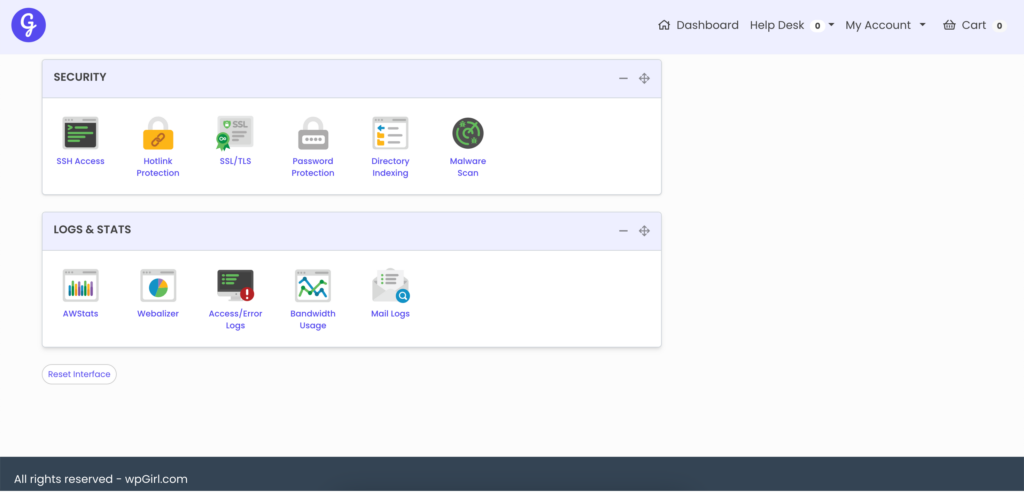Open the Directory Indexing icon

click(x=391, y=133)
